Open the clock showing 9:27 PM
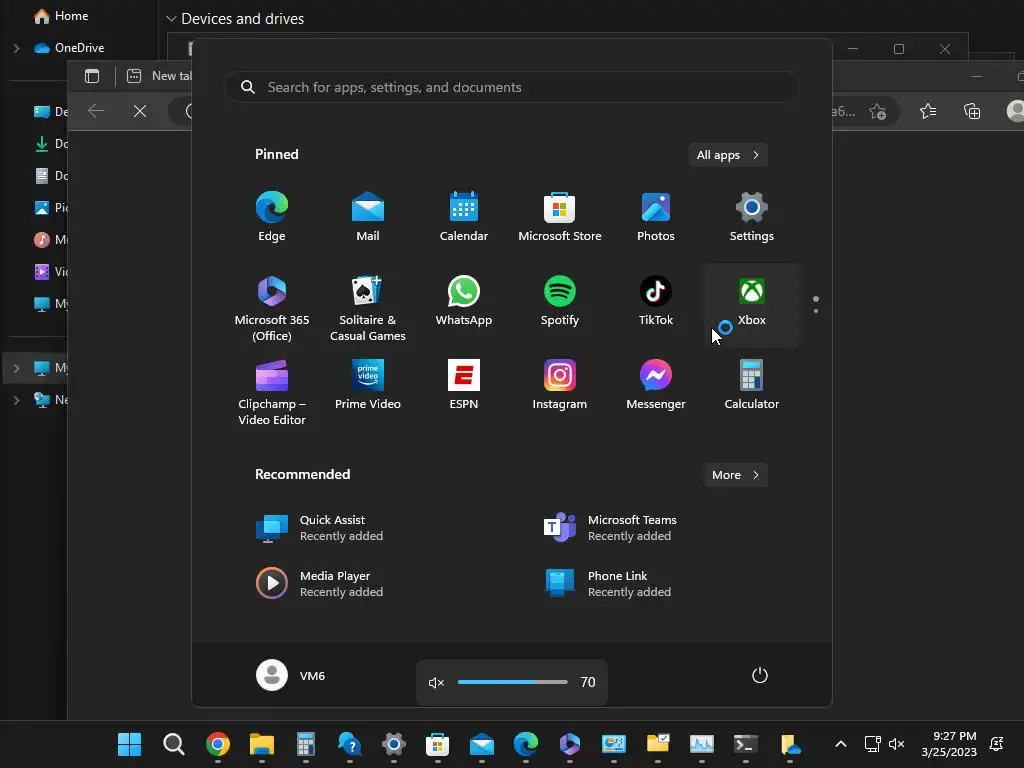This screenshot has width=1024, height=768. click(949, 744)
